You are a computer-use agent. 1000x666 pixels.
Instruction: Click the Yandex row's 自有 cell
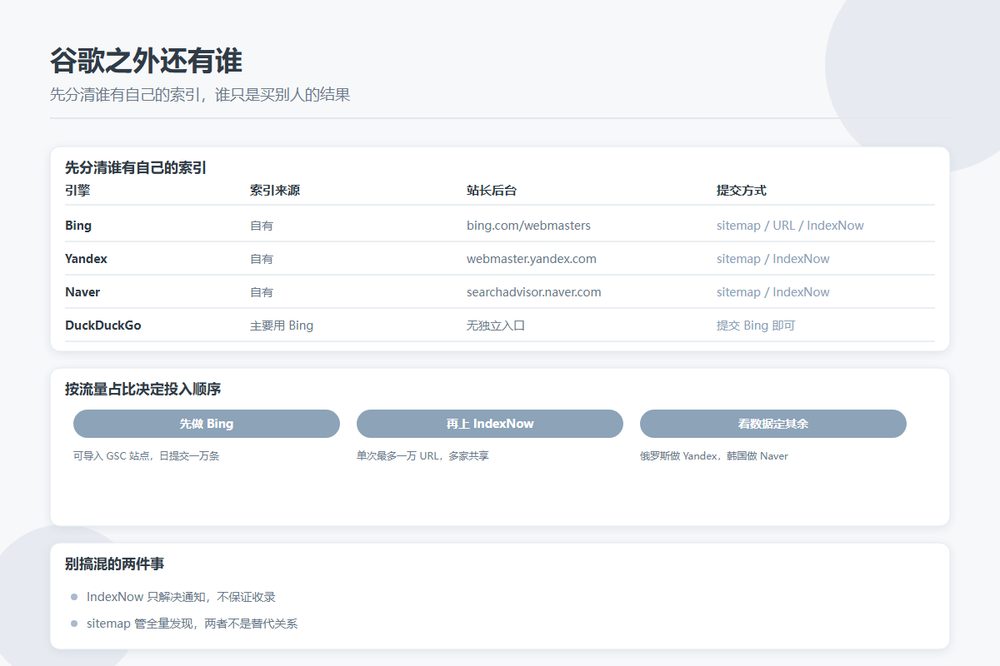[261, 259]
